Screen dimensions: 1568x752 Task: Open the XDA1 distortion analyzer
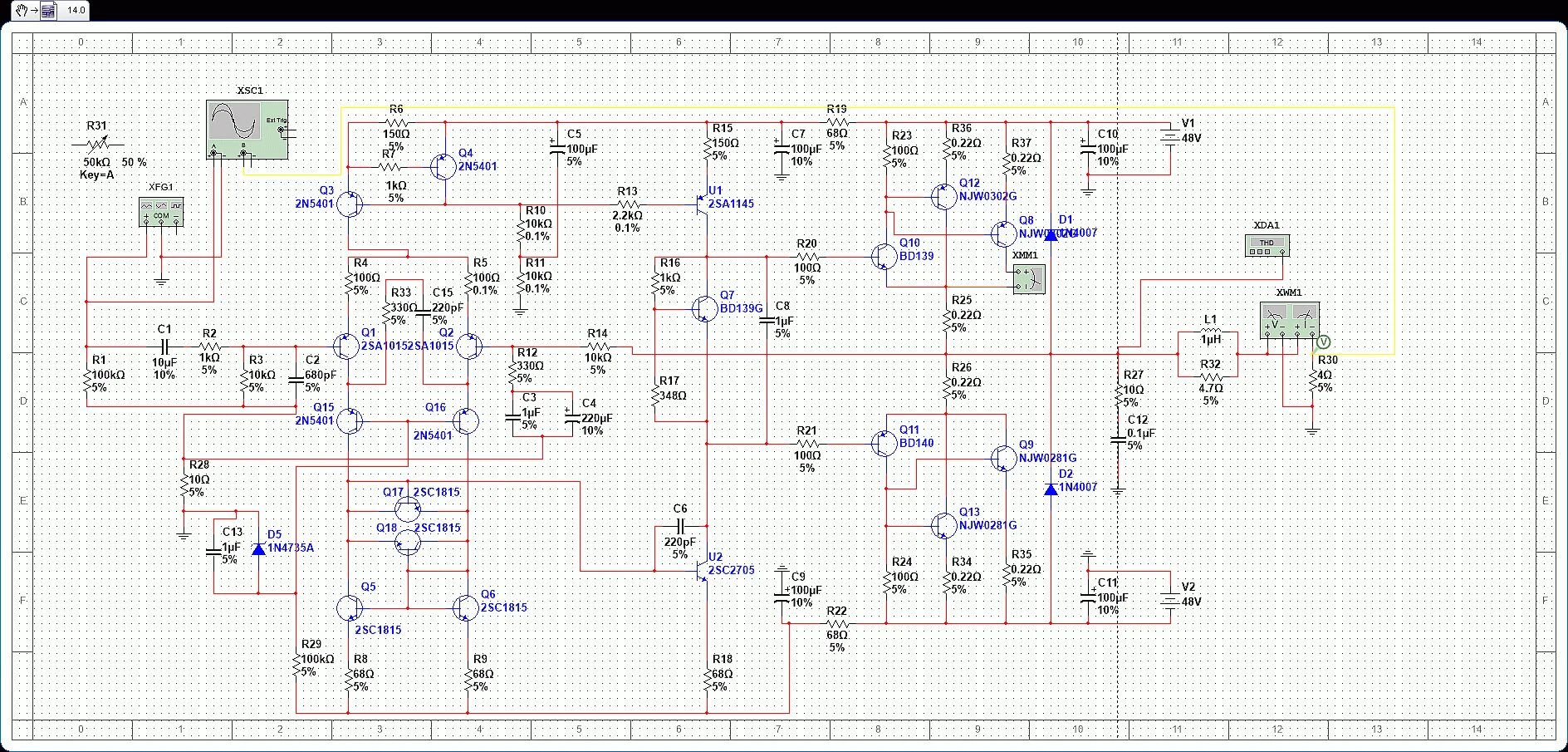pos(1267,245)
